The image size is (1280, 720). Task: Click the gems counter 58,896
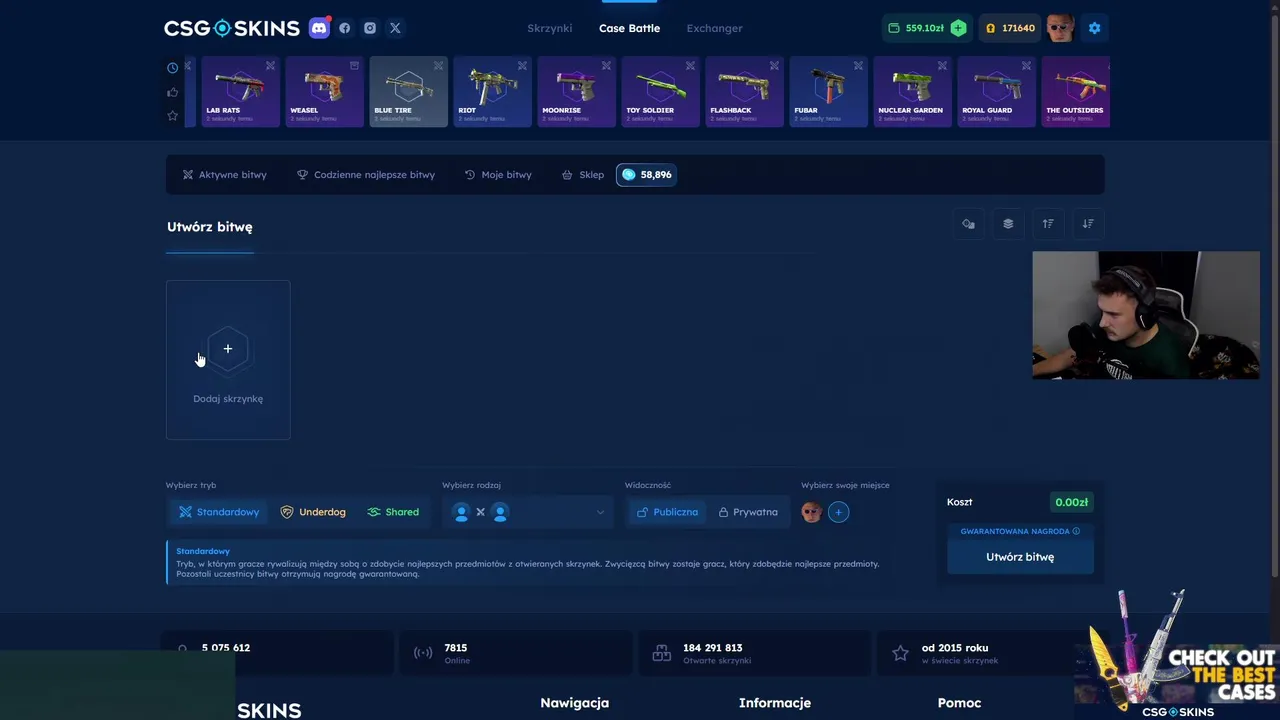(646, 175)
